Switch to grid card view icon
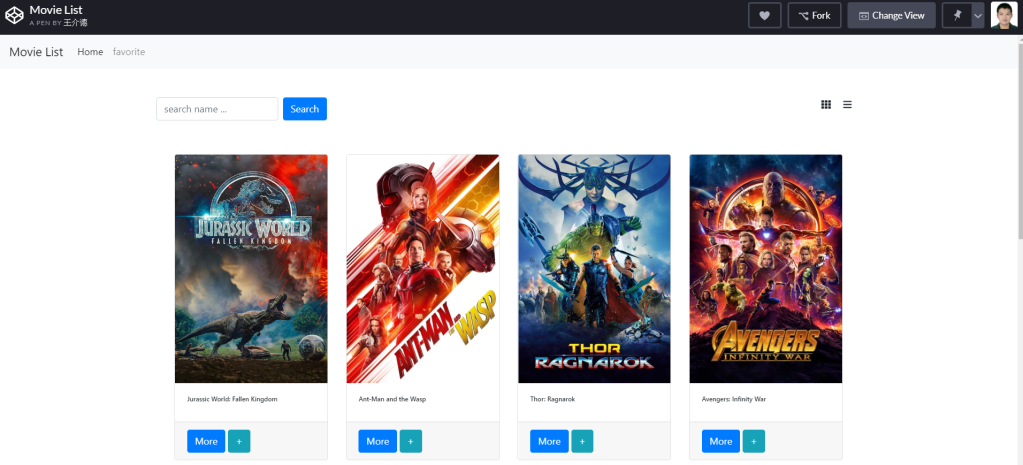Screen dimensions: 1023x465 click(x=826, y=104)
